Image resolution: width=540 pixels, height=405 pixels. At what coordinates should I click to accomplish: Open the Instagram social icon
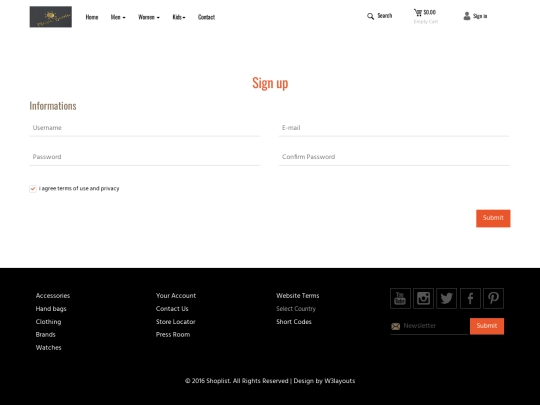tap(423, 298)
